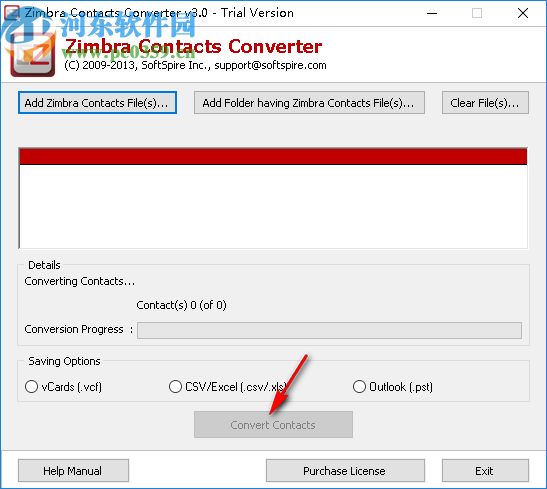Image resolution: width=547 pixels, height=489 pixels.
Task: Click the Exit button
Action: click(485, 471)
